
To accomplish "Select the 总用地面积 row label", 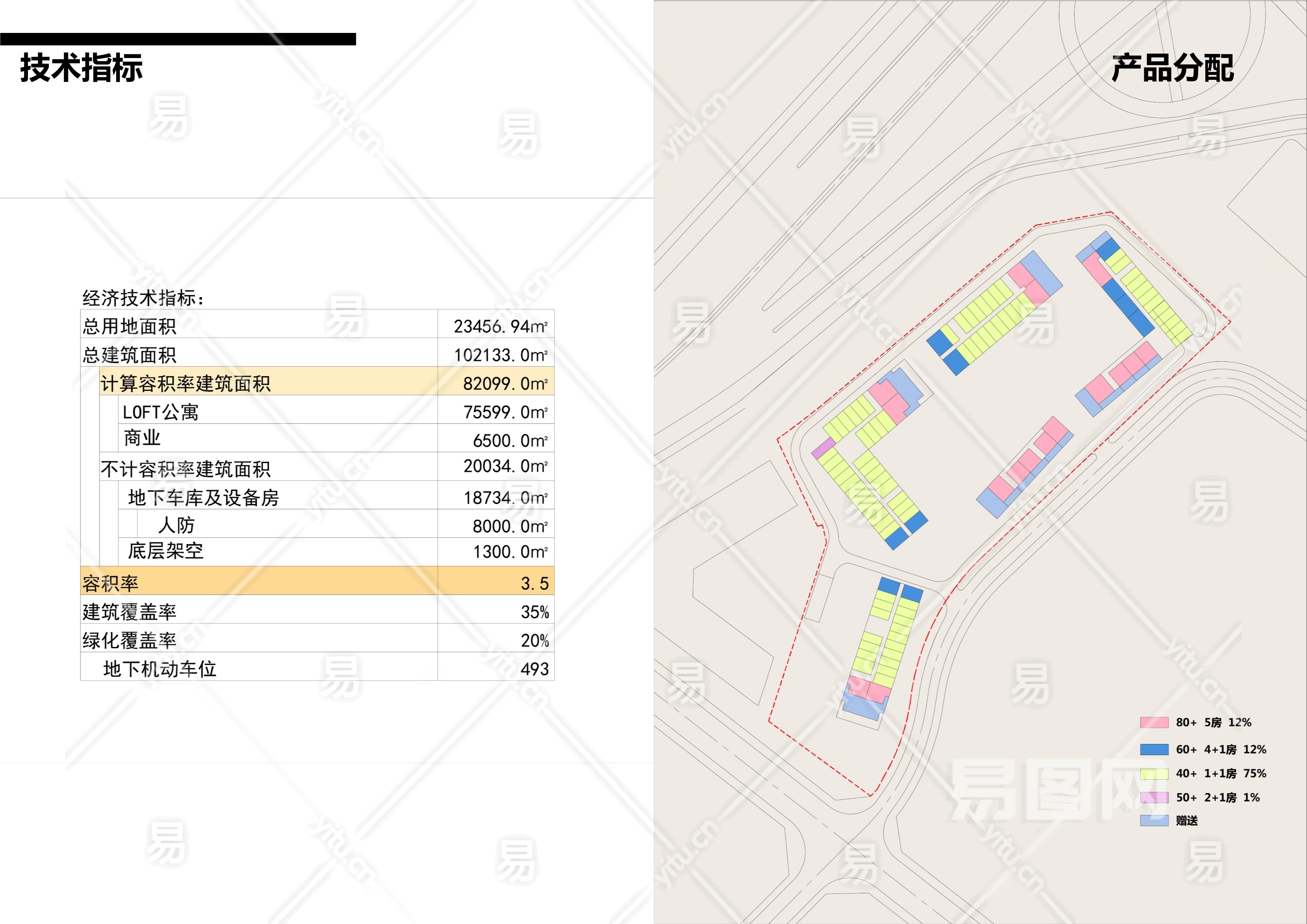I will [x=129, y=326].
